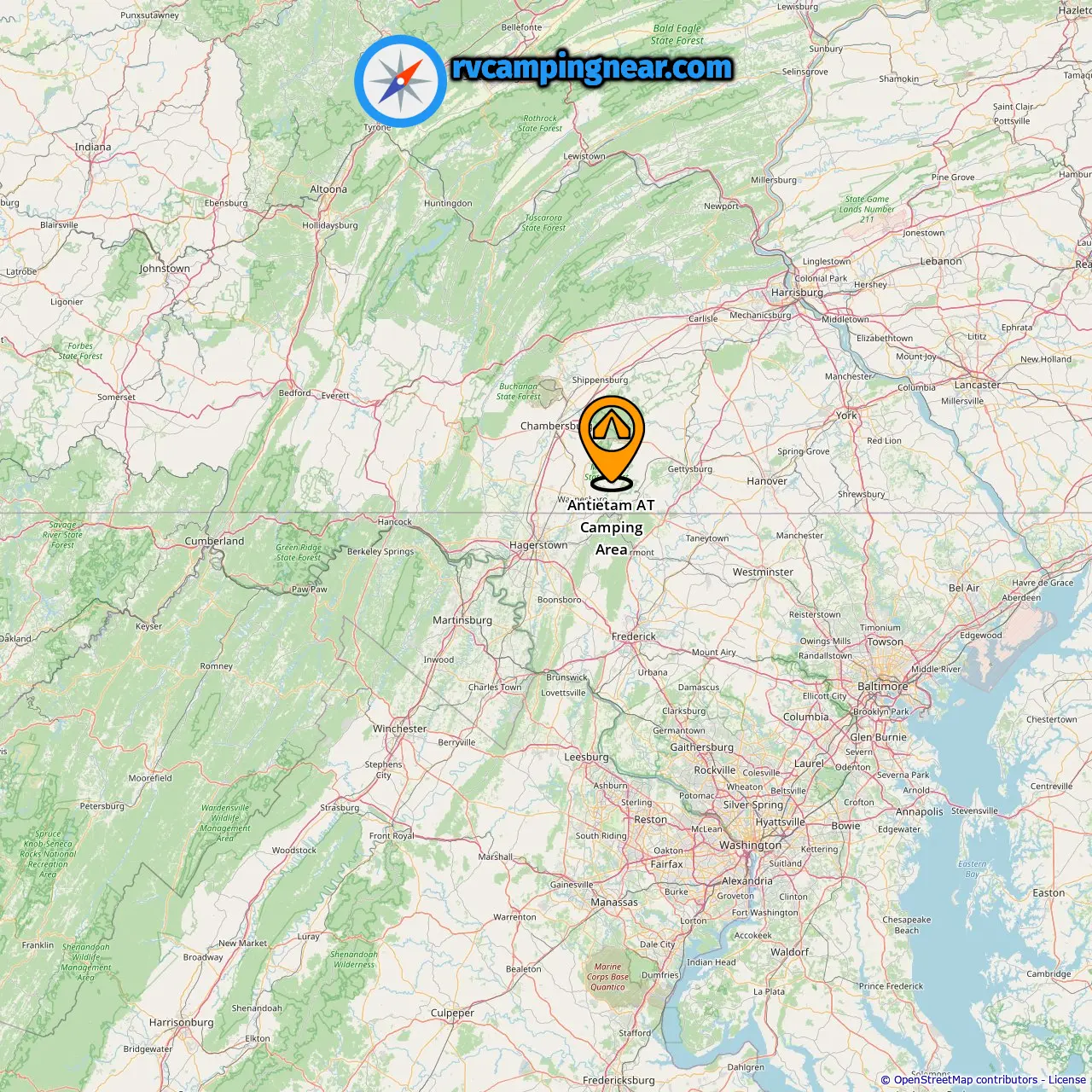Click the OpenStreetMap contributors link
The image size is (1092, 1092).
click(x=966, y=1080)
